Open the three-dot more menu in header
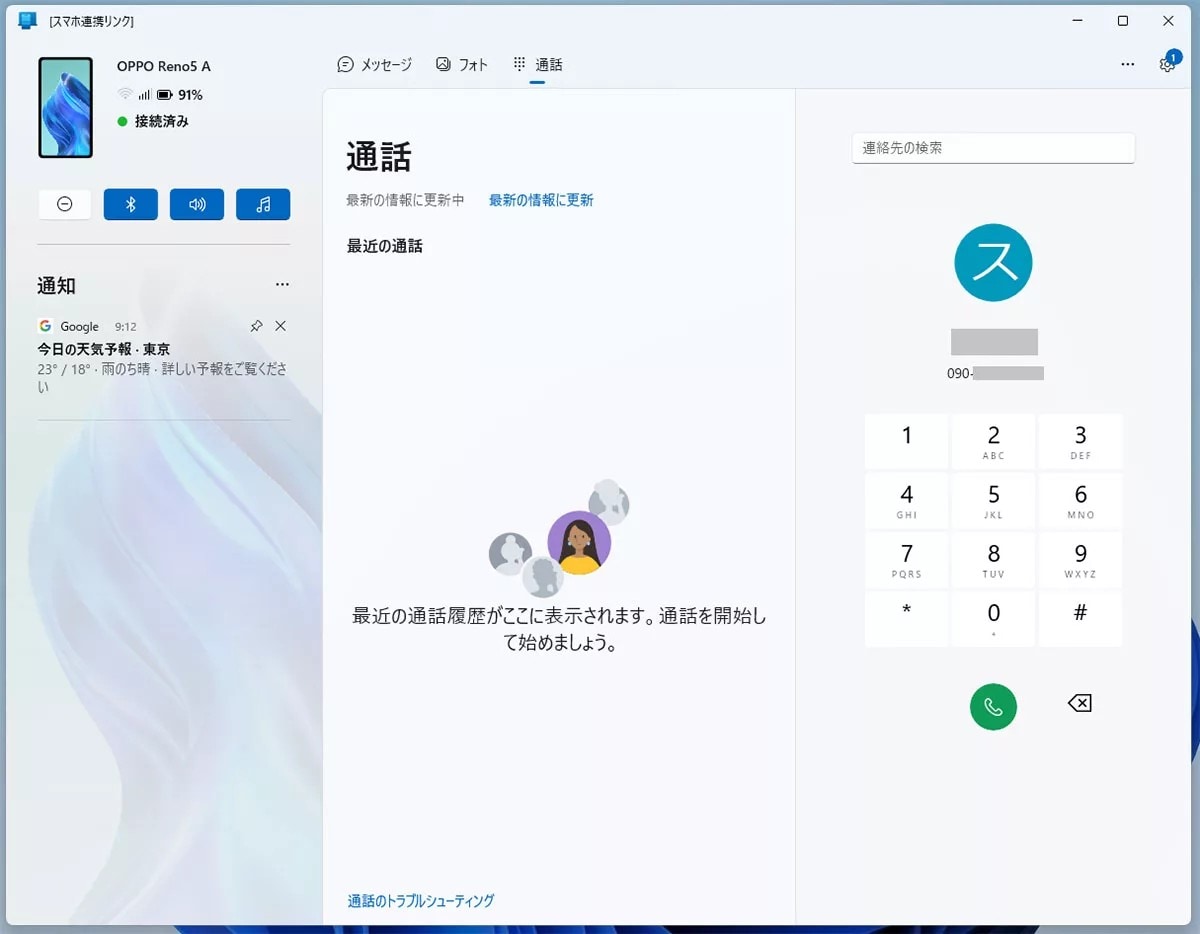Viewport: 1200px width, 934px height. [x=1128, y=64]
